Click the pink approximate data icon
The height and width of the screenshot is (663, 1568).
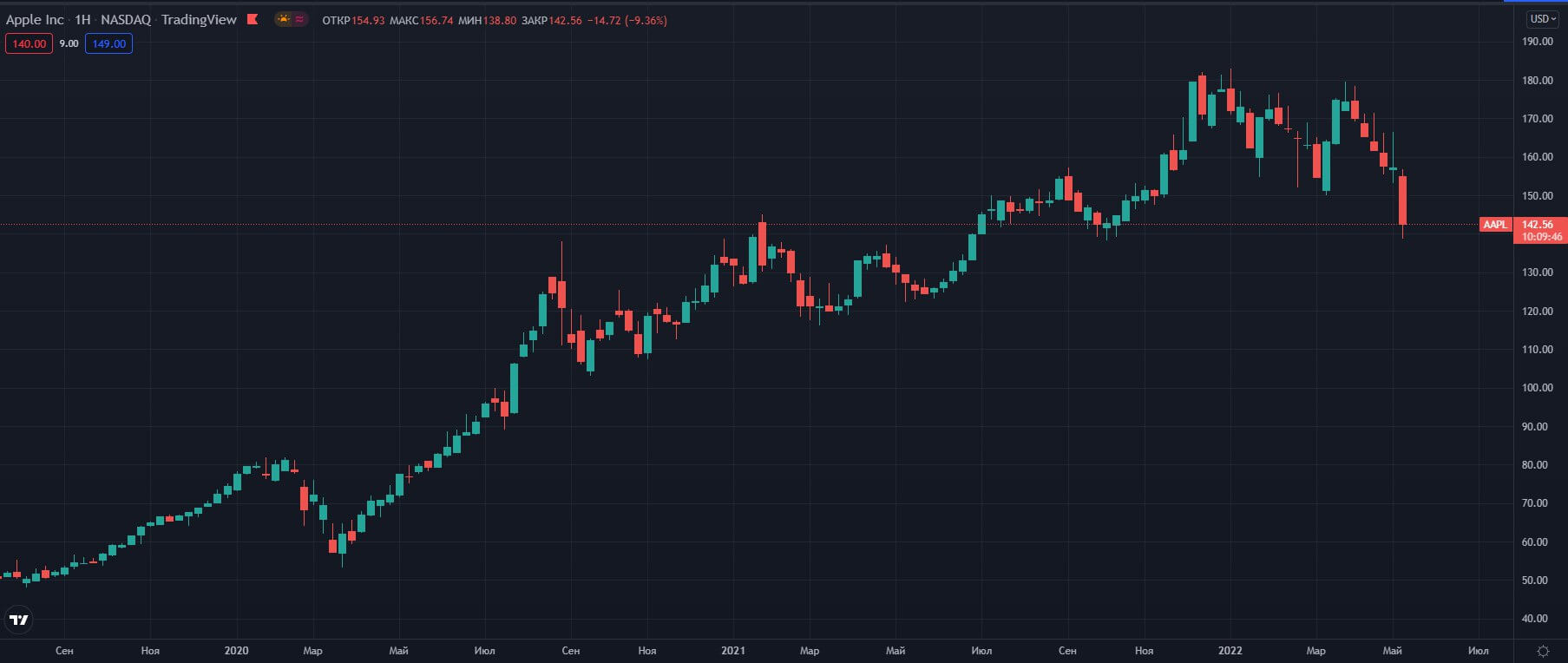click(299, 19)
